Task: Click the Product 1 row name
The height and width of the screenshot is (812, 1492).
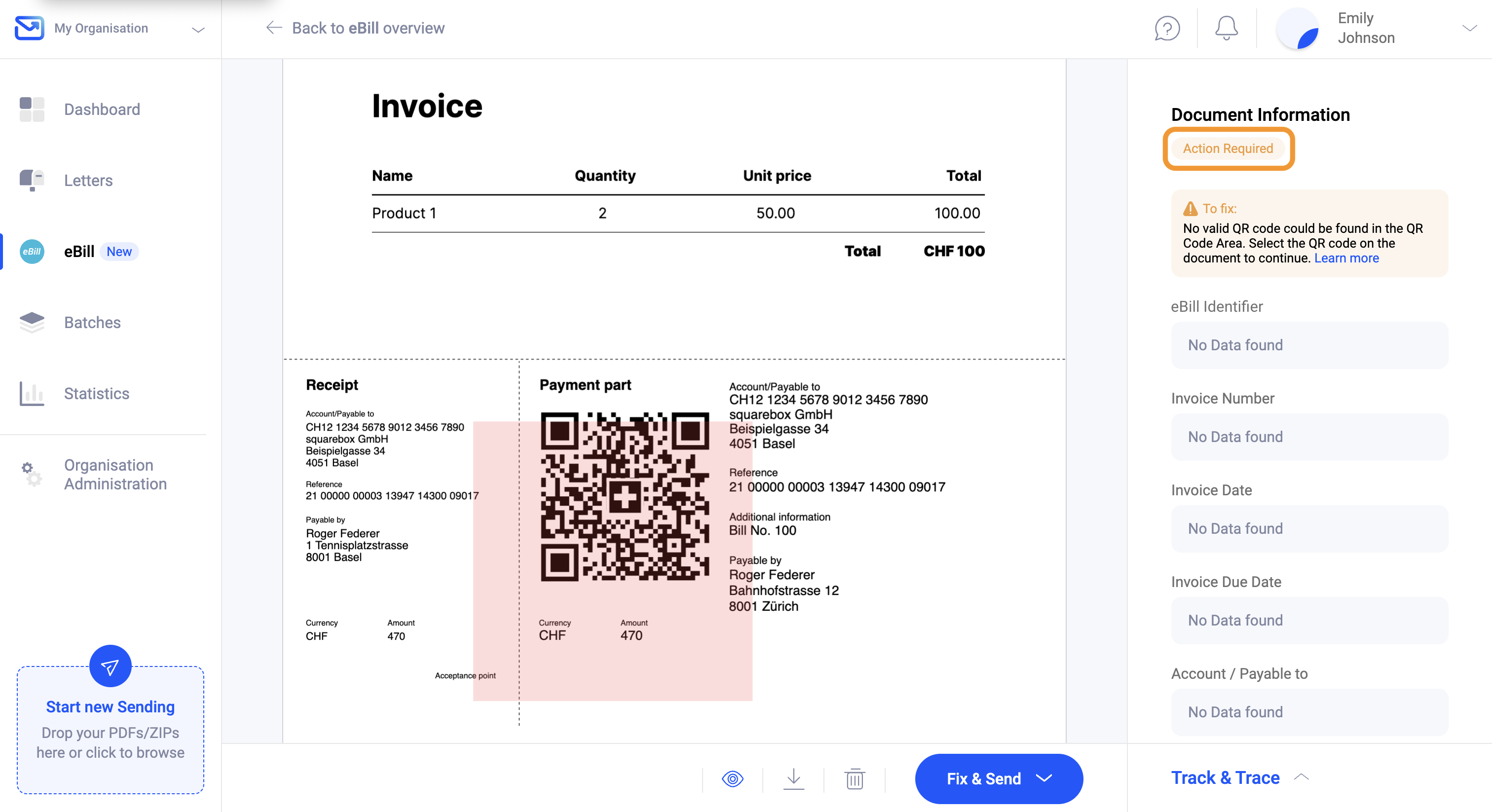Action: pyautogui.click(x=404, y=213)
